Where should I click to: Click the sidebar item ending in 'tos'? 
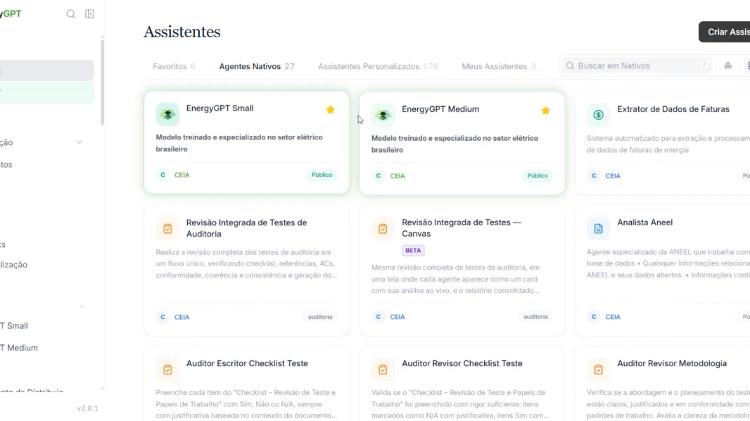[x=6, y=165]
